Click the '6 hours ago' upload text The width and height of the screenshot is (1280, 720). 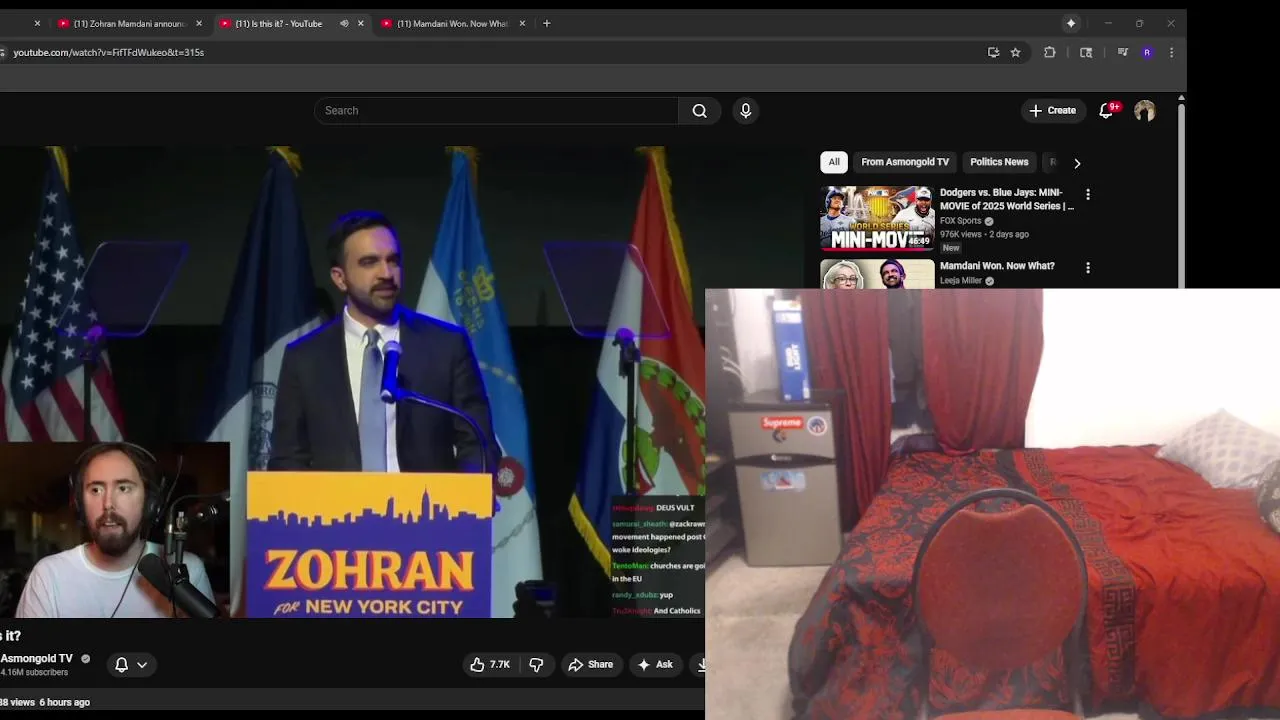(64, 702)
